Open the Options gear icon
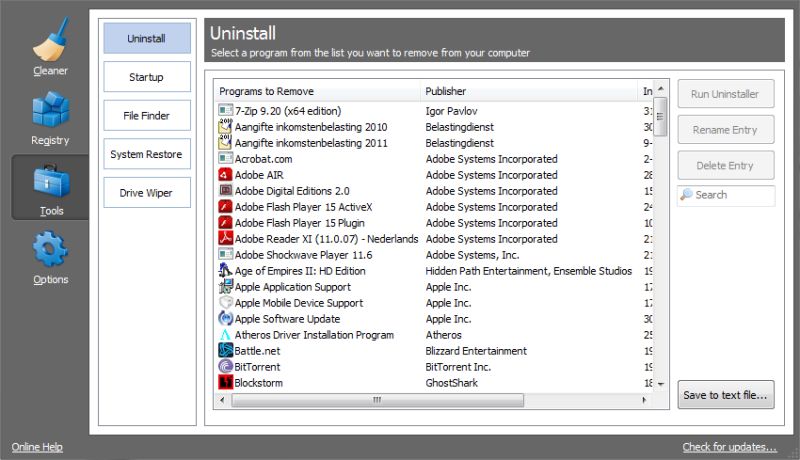Screen dimensions: 800x460 coord(50,249)
